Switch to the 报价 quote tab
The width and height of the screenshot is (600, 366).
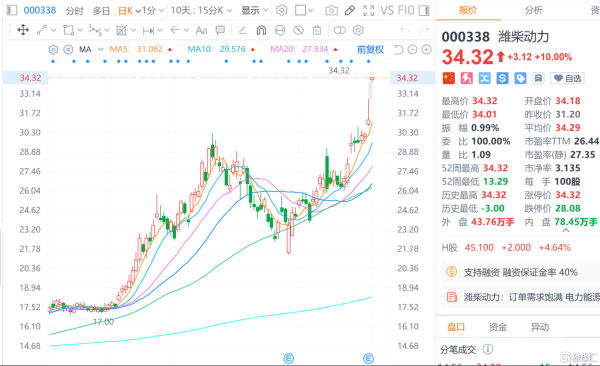pos(468,10)
